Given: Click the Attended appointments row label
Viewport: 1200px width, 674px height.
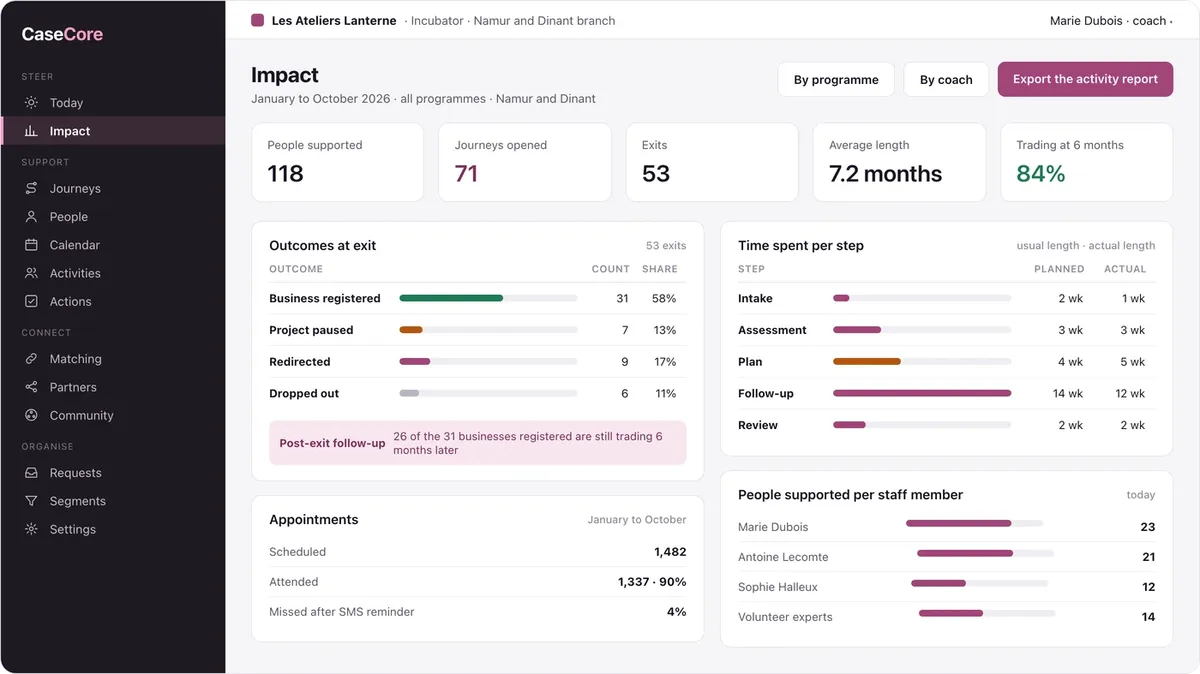Looking at the screenshot, I should coord(294,582).
